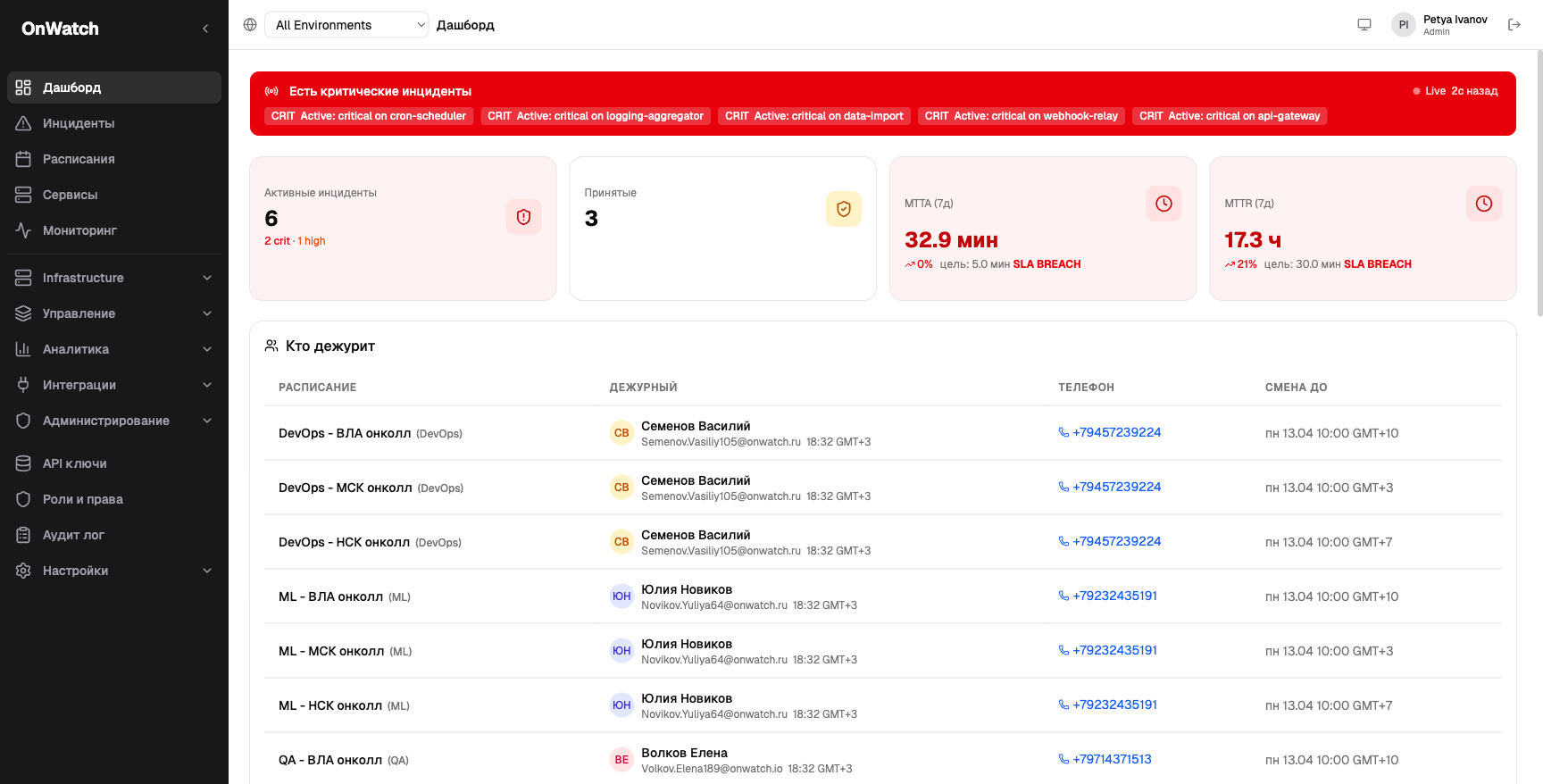Open the Инциденты page from the sidebar
1543x784 pixels.
[x=114, y=123]
